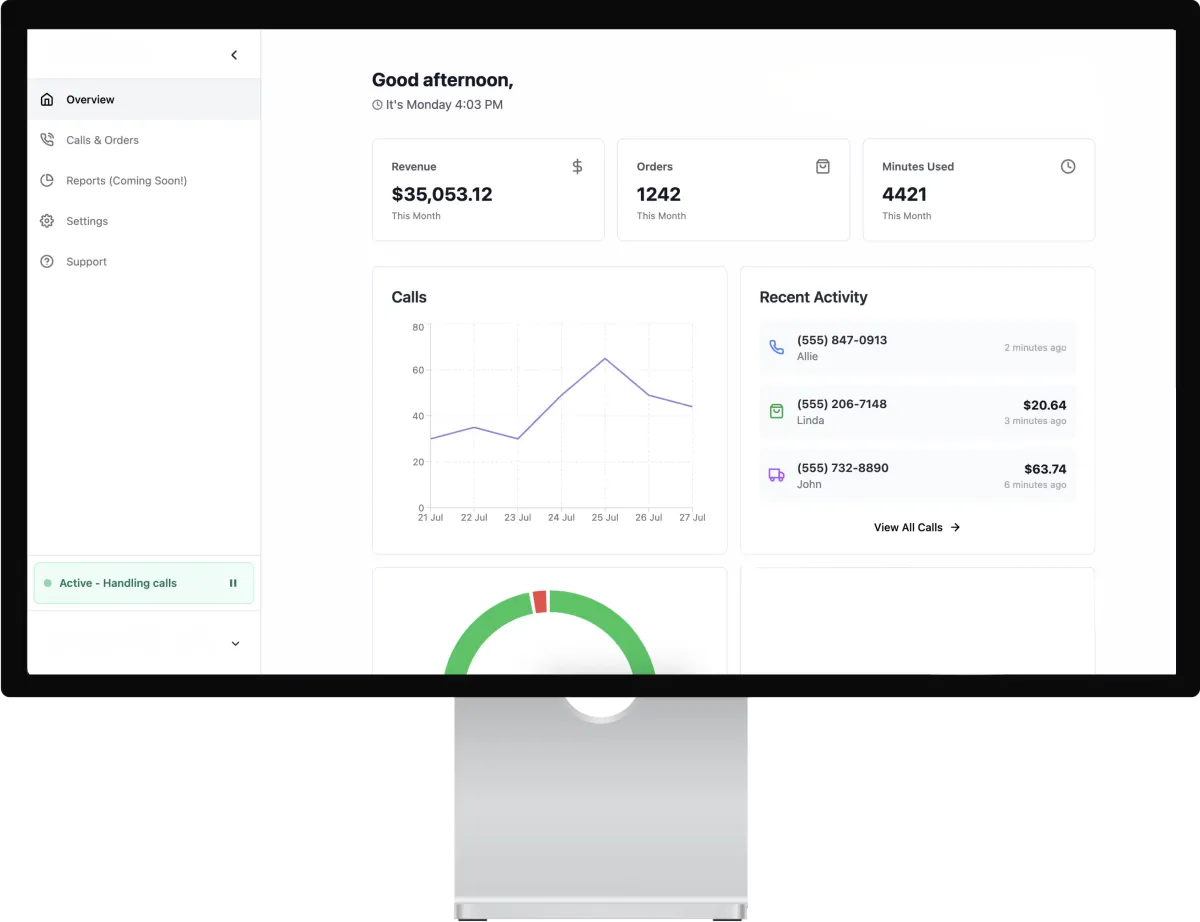Click View All Calls link
This screenshot has height=922, width=1200.
coord(917,527)
